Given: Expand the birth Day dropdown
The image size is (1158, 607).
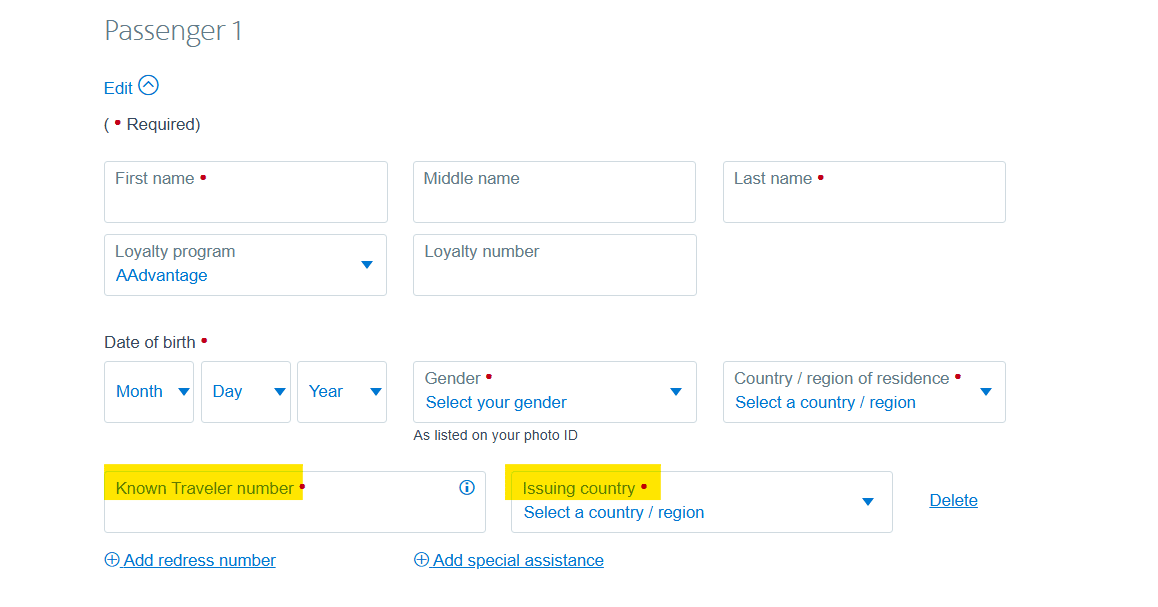Looking at the screenshot, I should tap(246, 392).
